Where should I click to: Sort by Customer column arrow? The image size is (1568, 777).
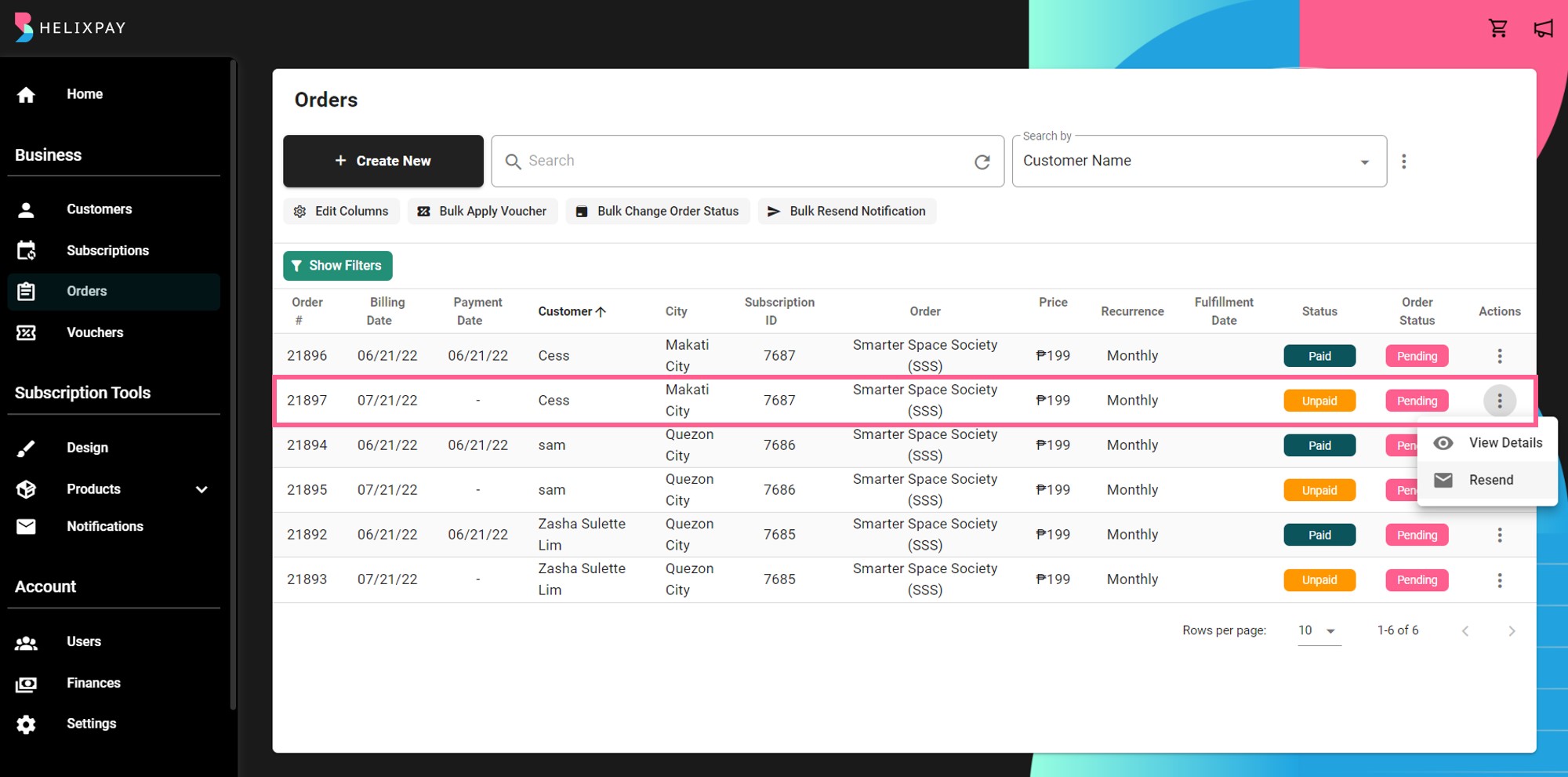tap(601, 311)
